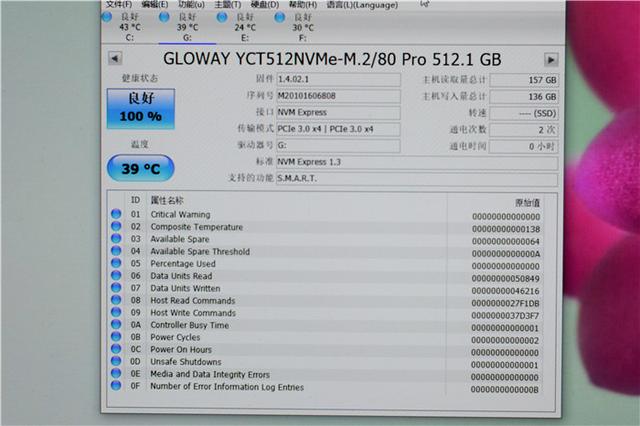
Task: Click the status orb for Data Units Written
Action: pos(116,287)
